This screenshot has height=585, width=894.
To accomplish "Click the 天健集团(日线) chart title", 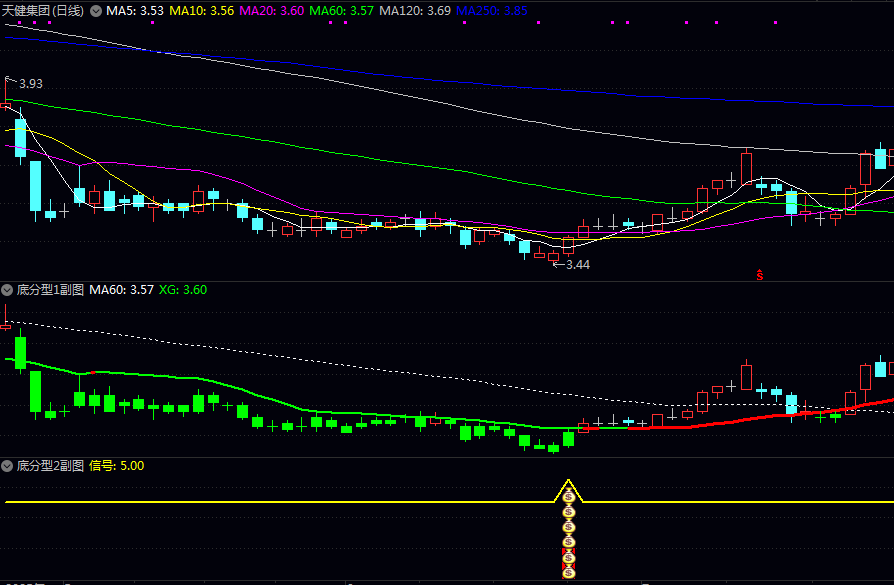I will tap(43, 11).
